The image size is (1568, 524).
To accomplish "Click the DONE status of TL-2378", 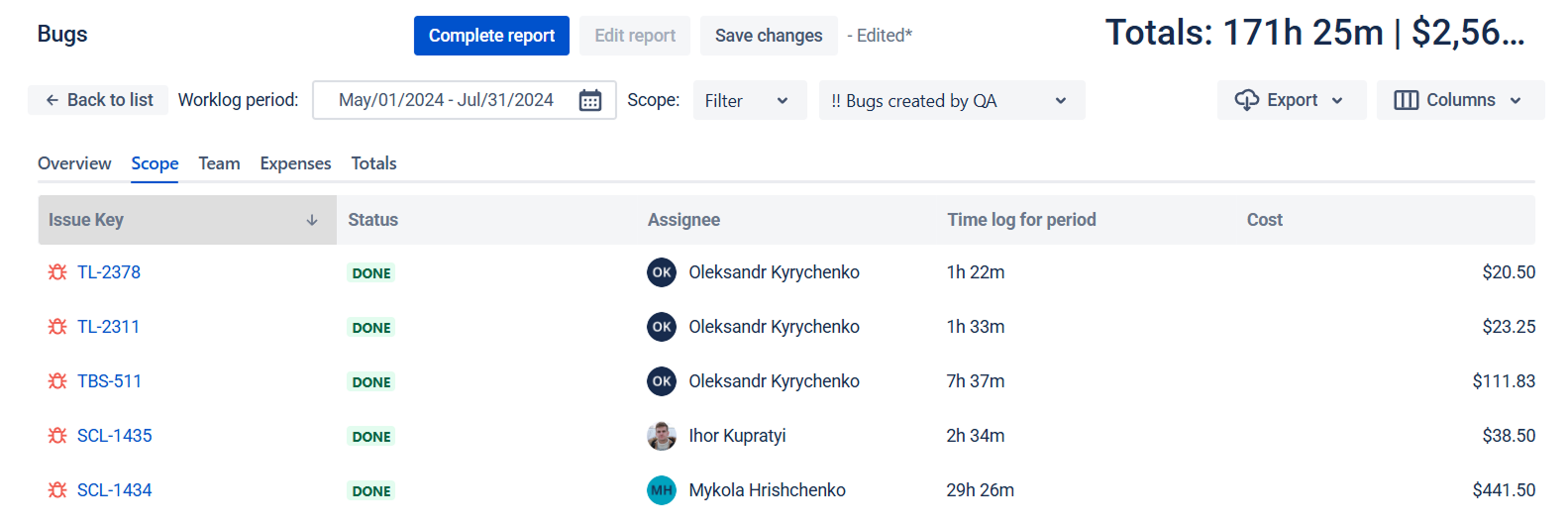I will 371,273.
